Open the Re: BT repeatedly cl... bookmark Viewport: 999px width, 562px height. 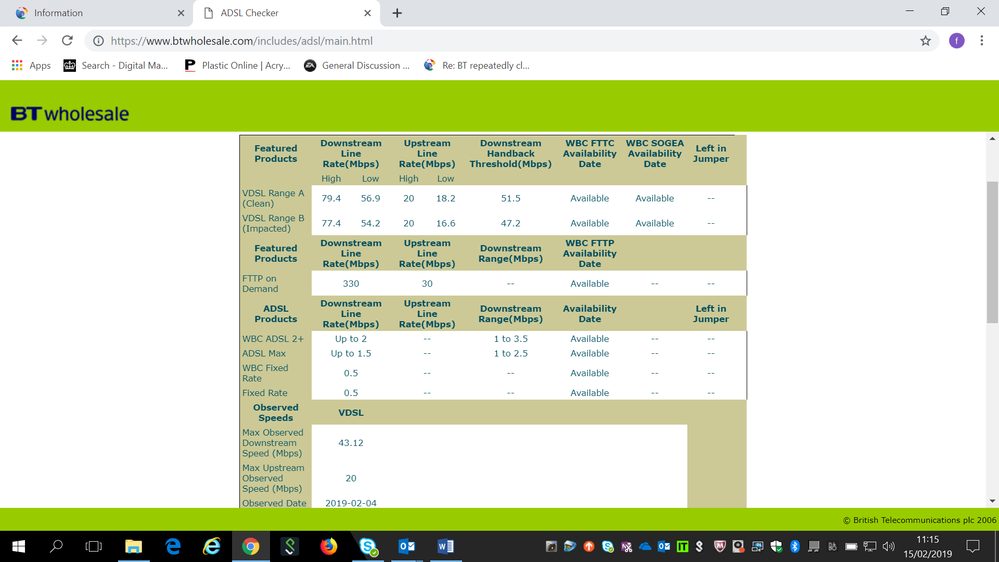(x=476, y=66)
